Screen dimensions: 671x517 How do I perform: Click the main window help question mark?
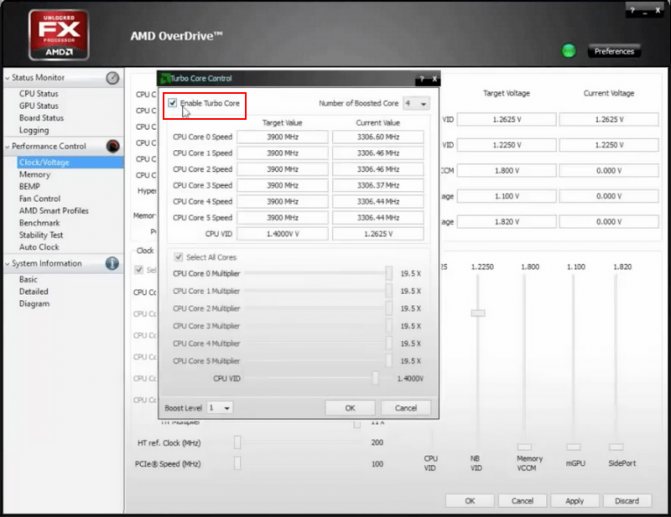click(x=632, y=10)
